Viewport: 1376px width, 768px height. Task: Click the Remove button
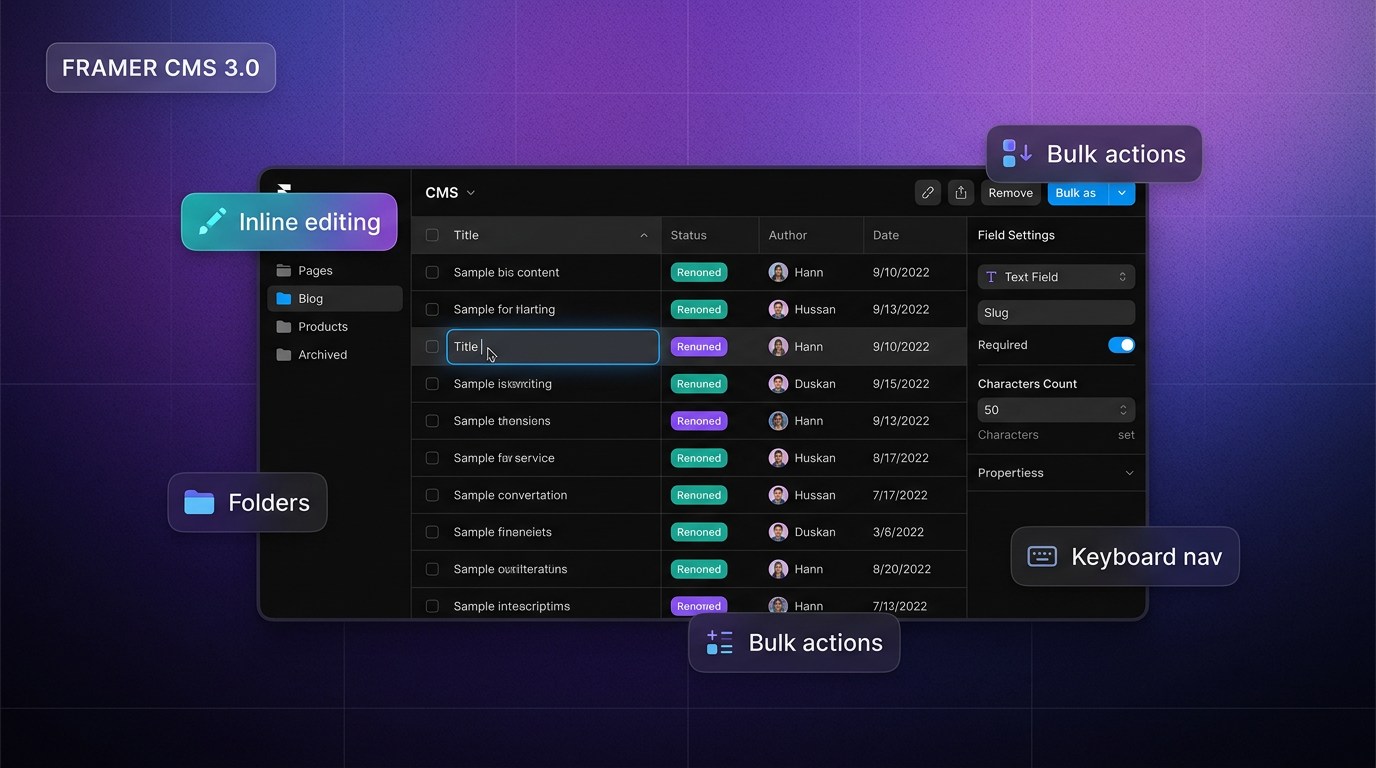click(x=1011, y=193)
